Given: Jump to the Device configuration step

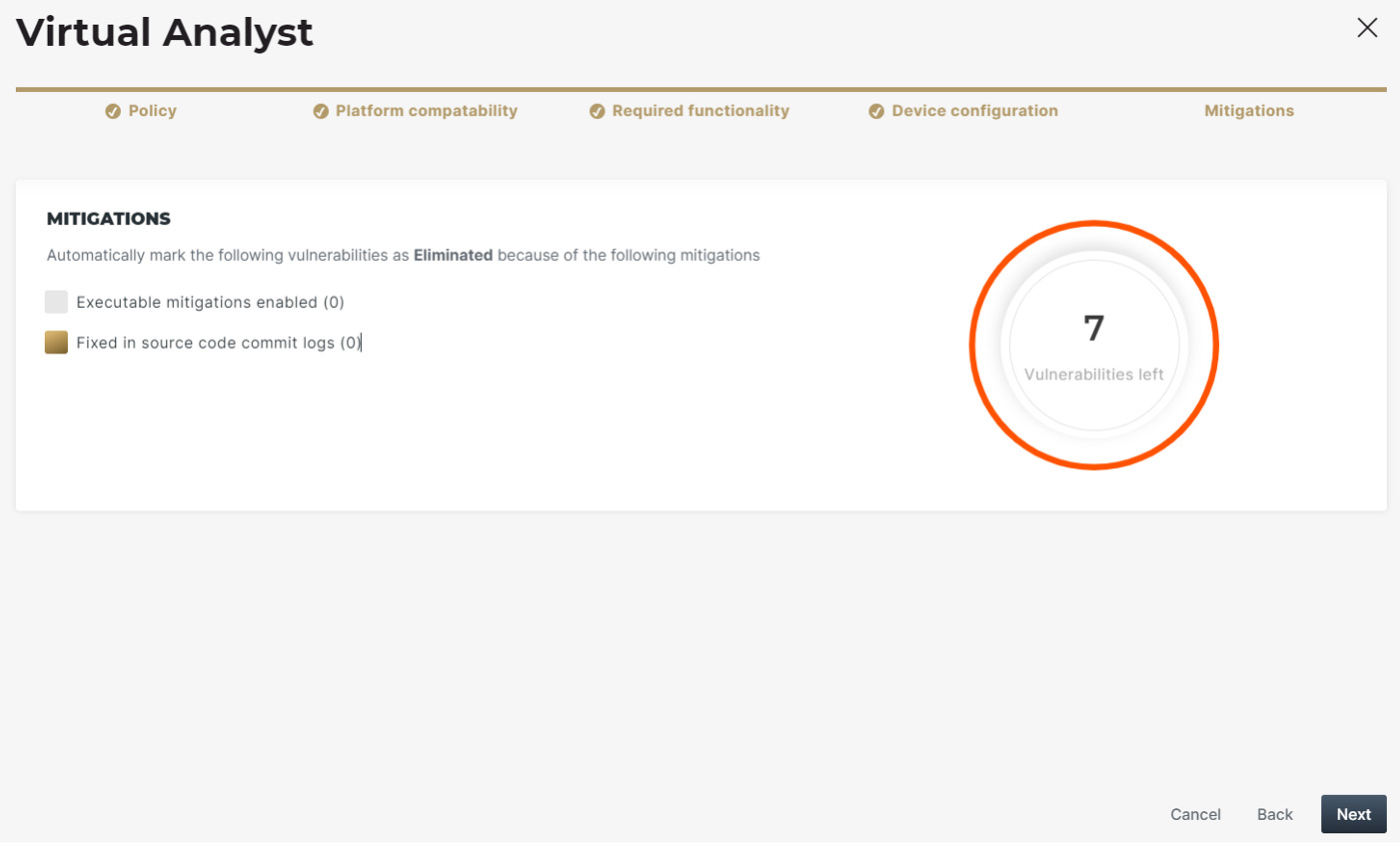Looking at the screenshot, I should [974, 111].
